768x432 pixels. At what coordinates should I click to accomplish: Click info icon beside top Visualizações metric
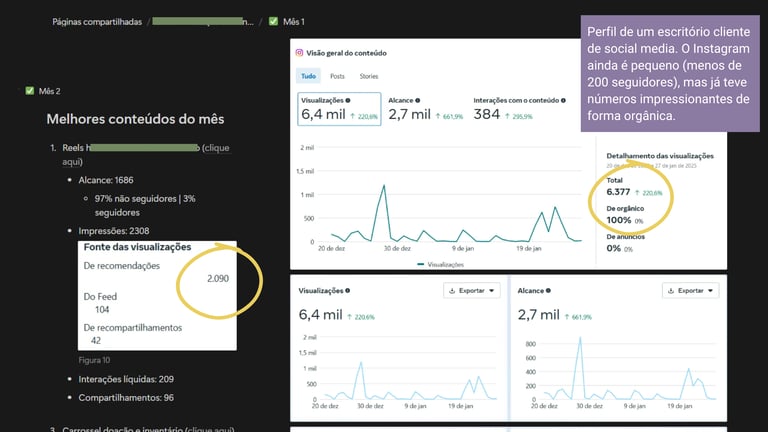[348, 100]
